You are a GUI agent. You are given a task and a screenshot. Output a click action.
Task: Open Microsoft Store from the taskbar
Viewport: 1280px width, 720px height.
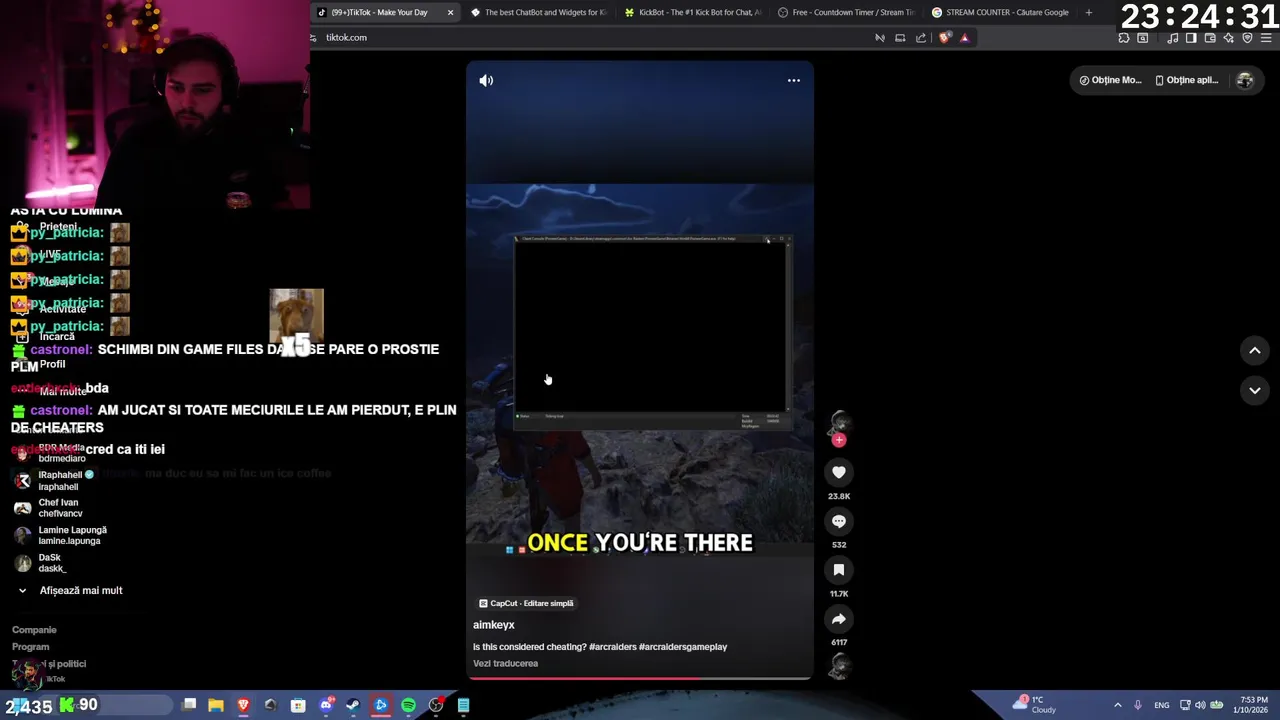point(298,706)
